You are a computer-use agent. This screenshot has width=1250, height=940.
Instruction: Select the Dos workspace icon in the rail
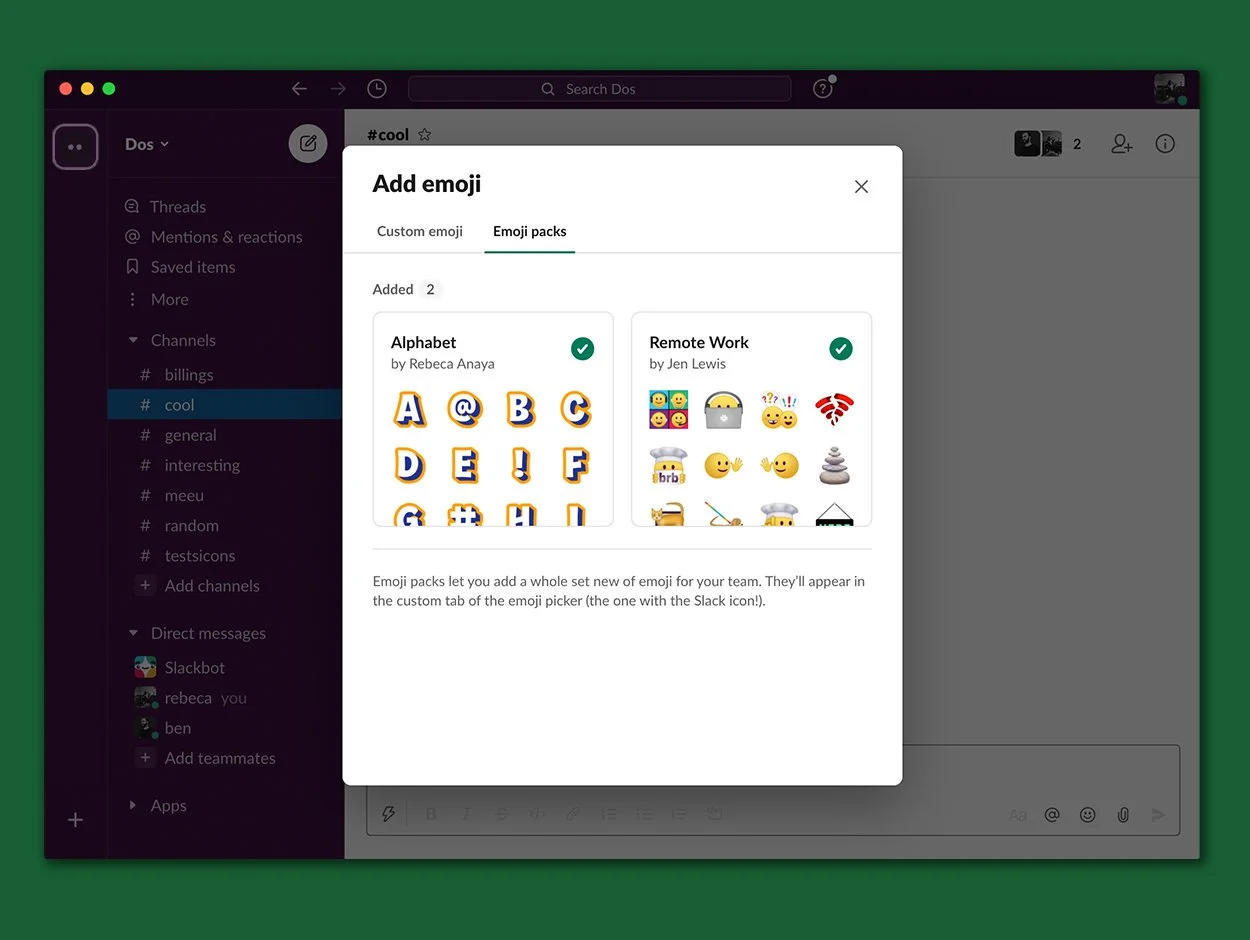tap(75, 147)
